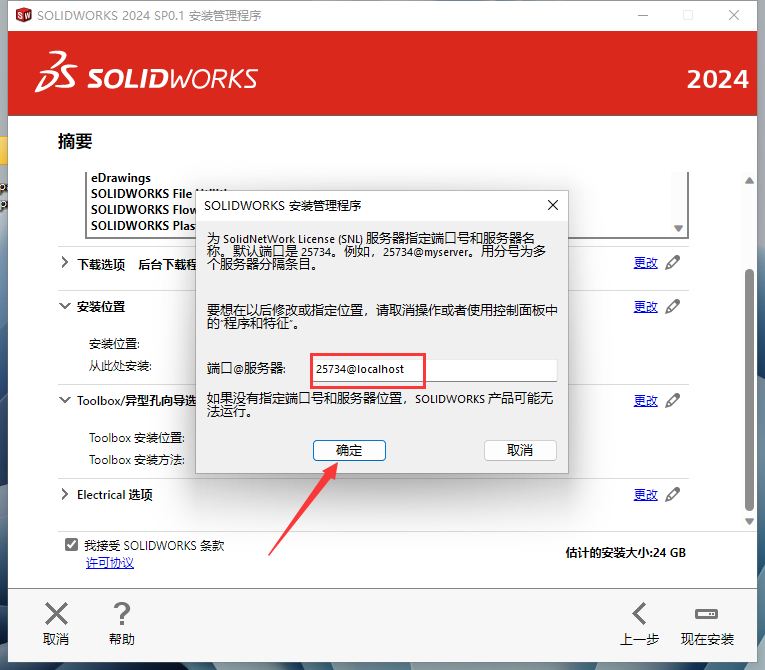
Task: Click the pencil icon beside 下载选项
Action: pyautogui.click(x=673, y=263)
